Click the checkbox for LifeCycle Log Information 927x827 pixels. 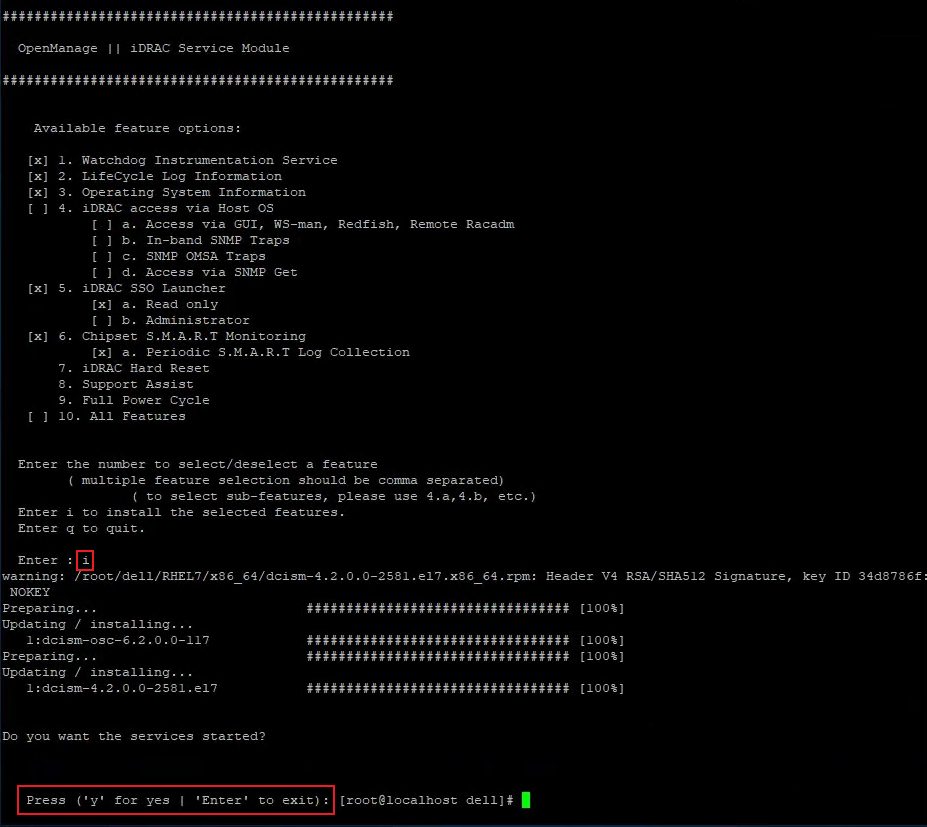tap(38, 176)
